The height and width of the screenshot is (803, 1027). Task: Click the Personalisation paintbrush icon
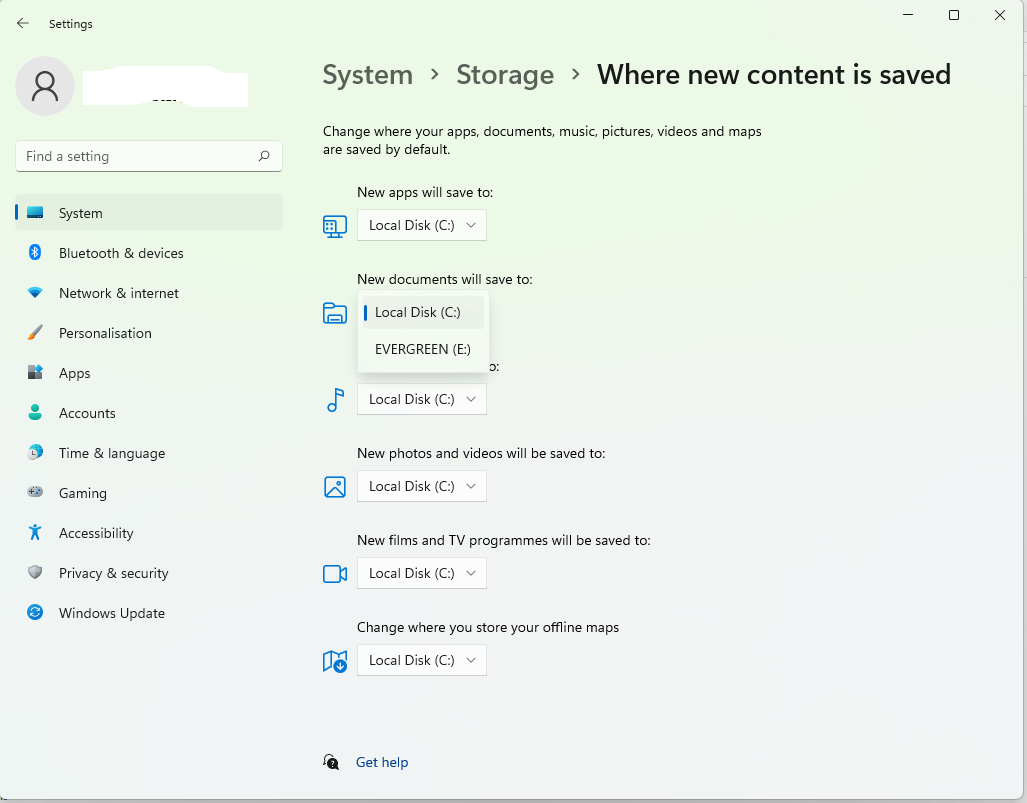tap(35, 333)
